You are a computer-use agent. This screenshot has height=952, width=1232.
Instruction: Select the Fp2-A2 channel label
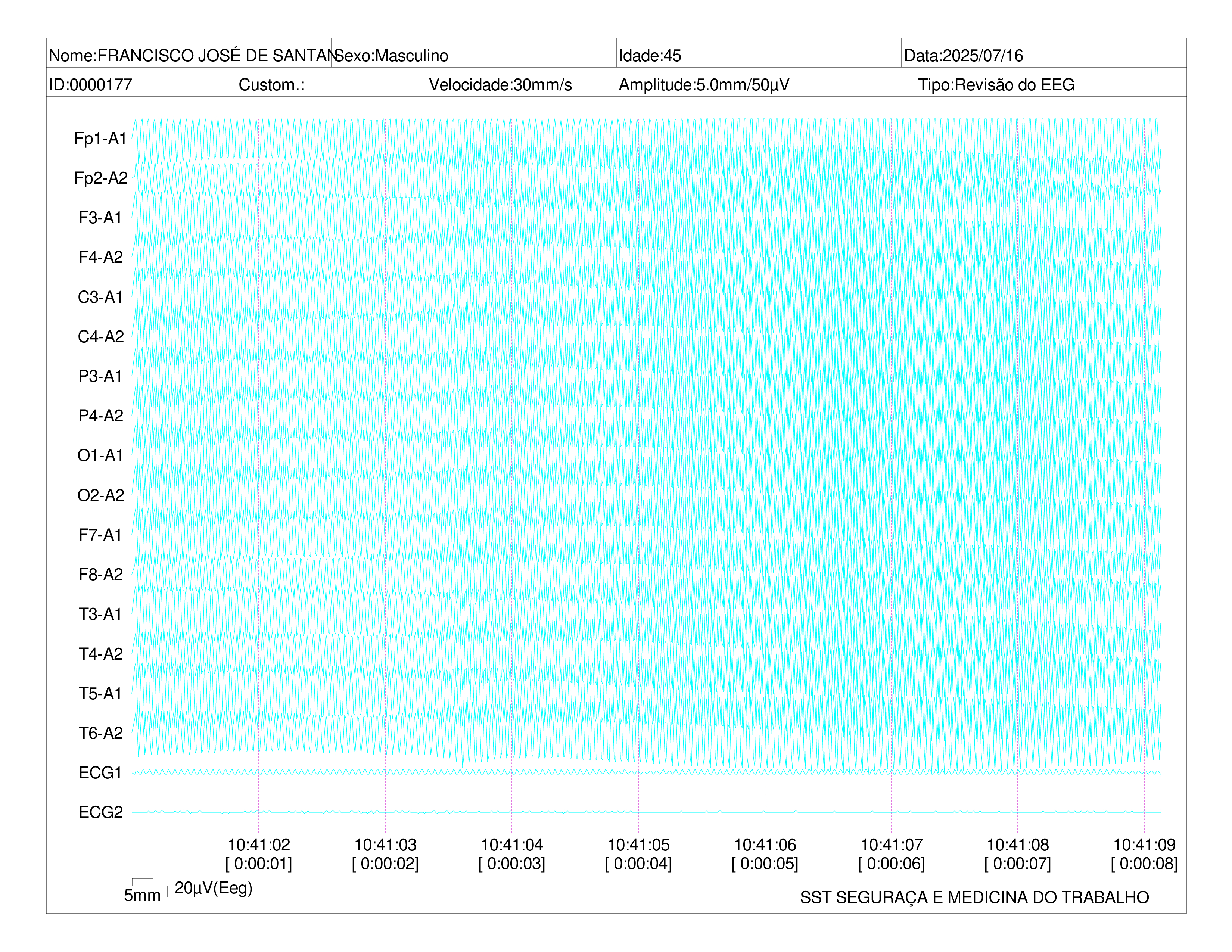tap(101, 178)
